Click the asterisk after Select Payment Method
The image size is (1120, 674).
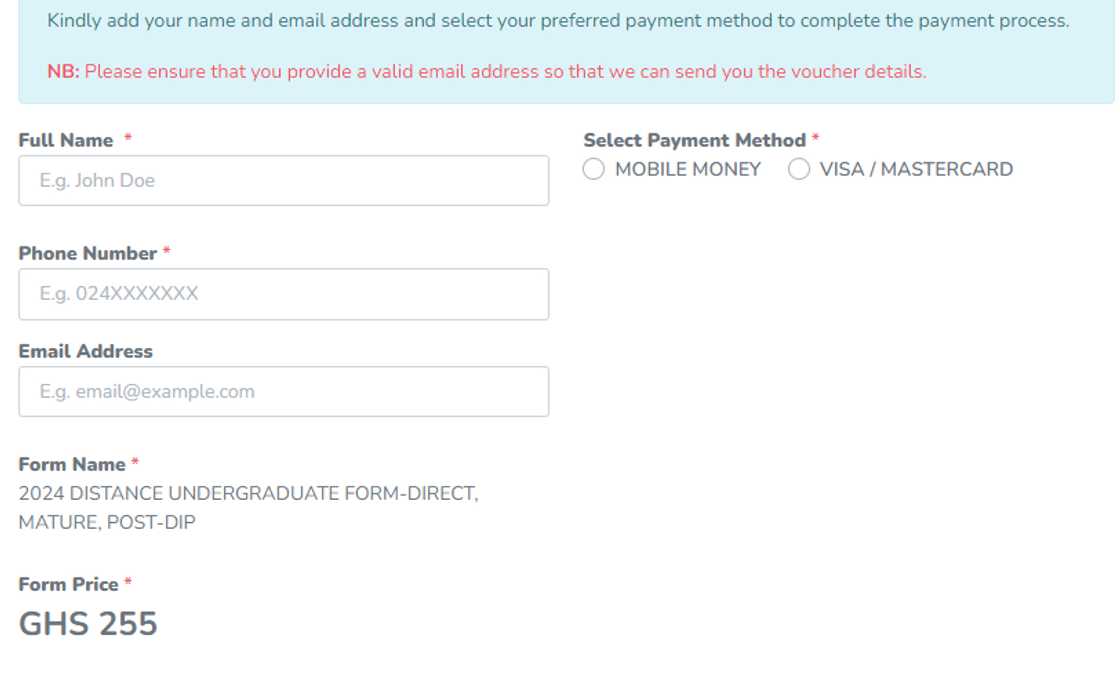point(816,141)
